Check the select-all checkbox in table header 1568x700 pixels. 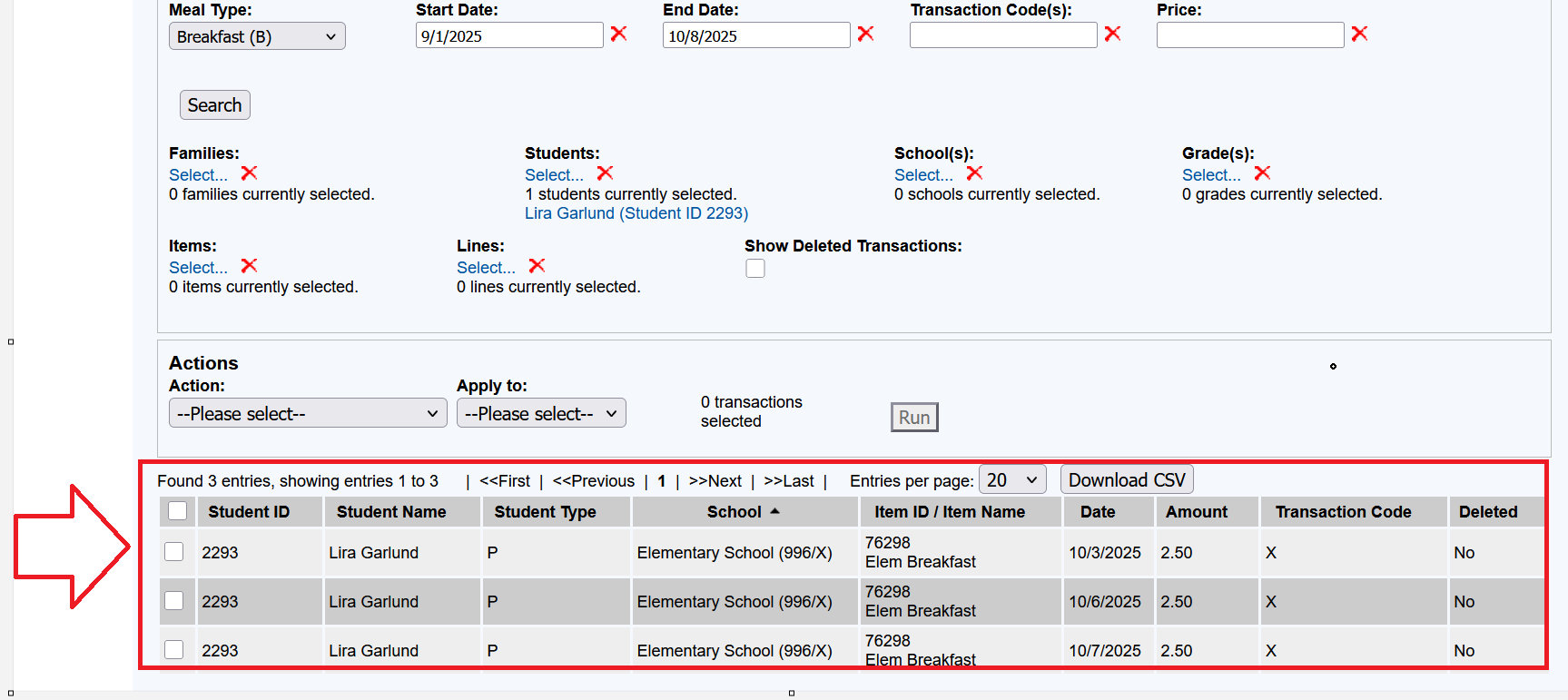[x=178, y=511]
